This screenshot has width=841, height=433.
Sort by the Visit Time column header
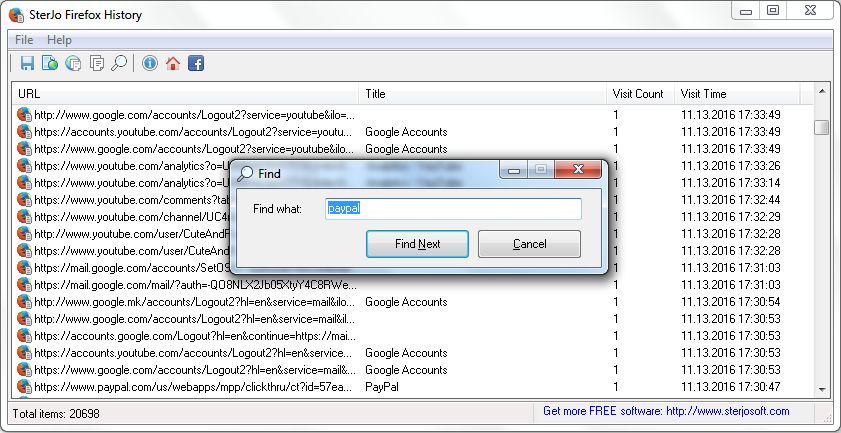click(737, 94)
